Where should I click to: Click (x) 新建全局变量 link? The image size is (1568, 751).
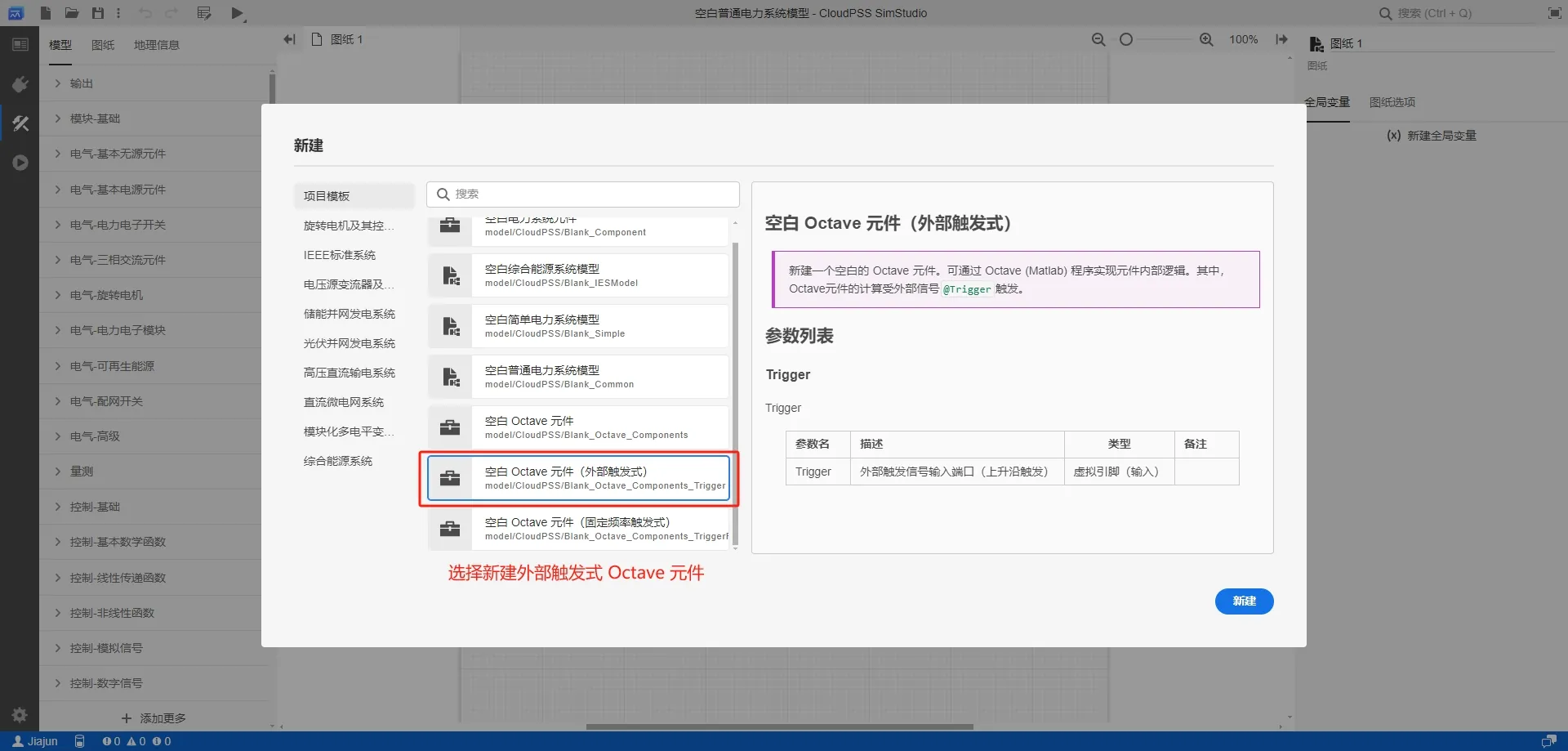(x=1432, y=135)
